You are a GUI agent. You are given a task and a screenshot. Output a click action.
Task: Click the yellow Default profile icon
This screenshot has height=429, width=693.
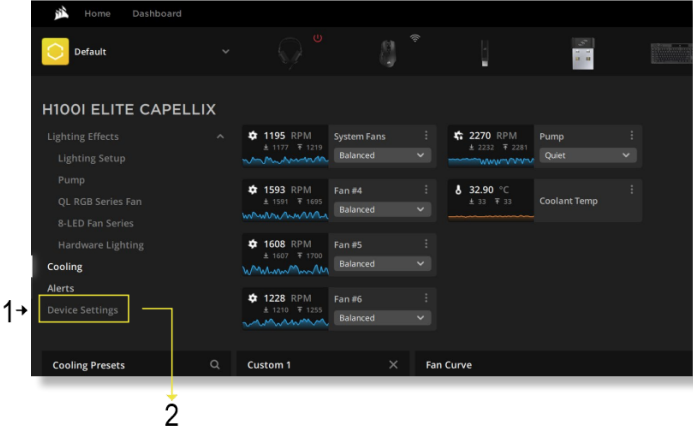point(55,52)
